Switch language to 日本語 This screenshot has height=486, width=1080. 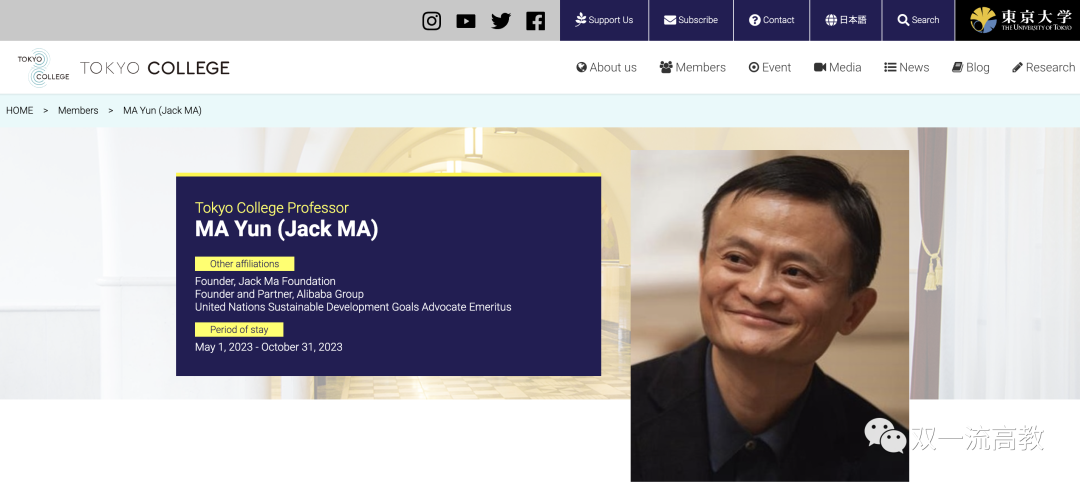pos(846,20)
